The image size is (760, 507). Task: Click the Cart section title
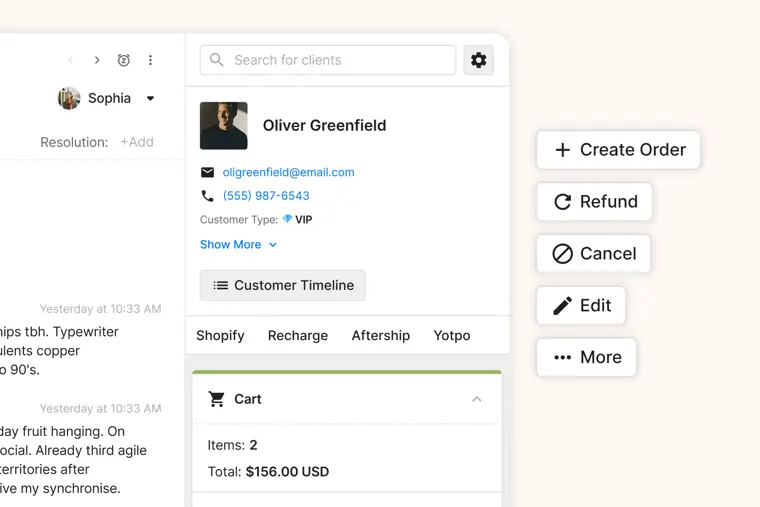point(248,399)
